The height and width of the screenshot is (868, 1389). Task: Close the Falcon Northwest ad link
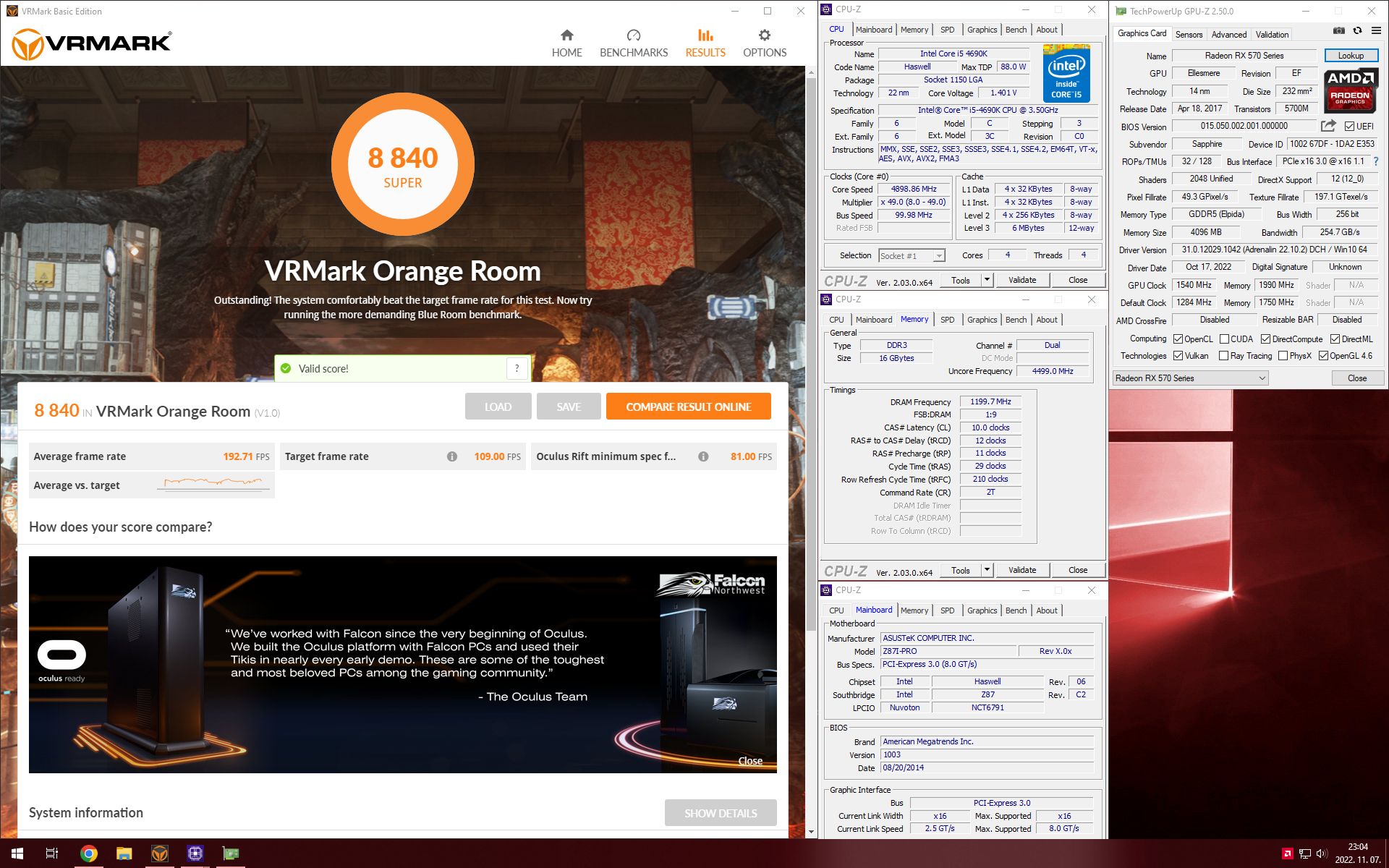click(750, 761)
